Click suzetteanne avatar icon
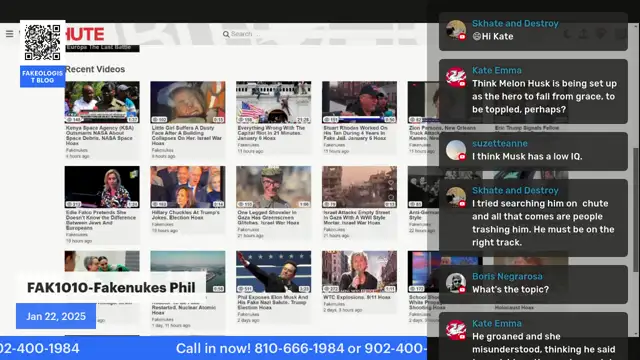The image size is (640, 360). pos(456,150)
